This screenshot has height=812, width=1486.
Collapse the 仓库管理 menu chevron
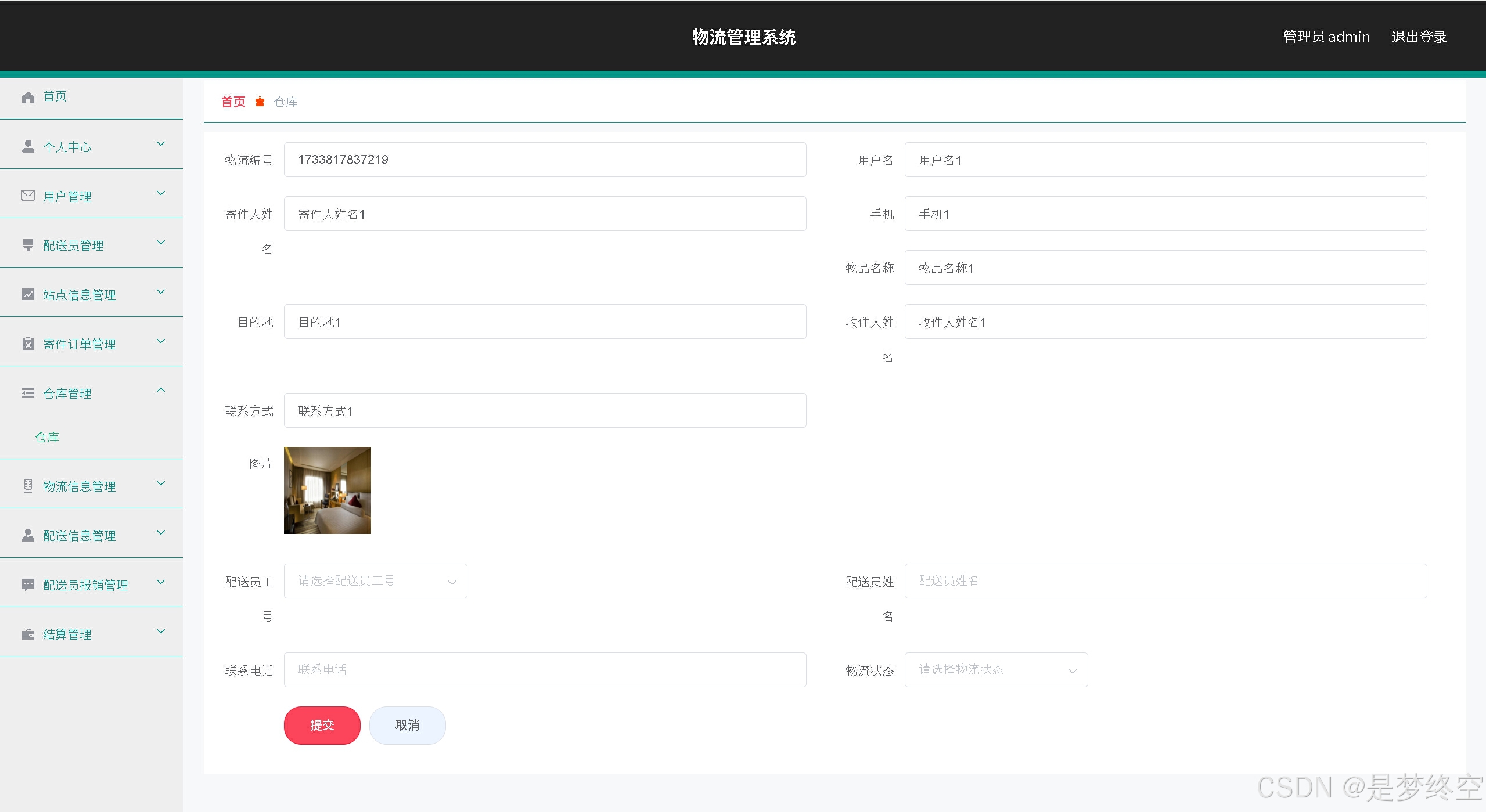(161, 391)
